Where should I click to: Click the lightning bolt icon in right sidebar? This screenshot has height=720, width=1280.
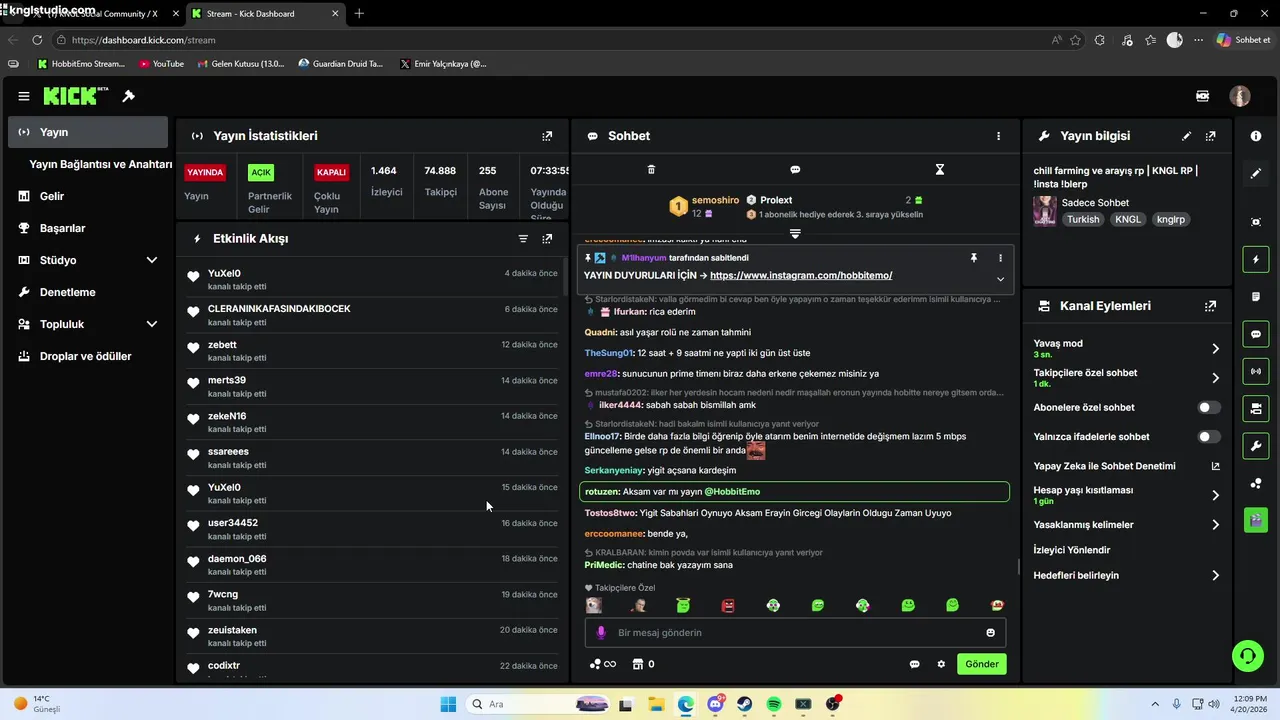(1256, 260)
